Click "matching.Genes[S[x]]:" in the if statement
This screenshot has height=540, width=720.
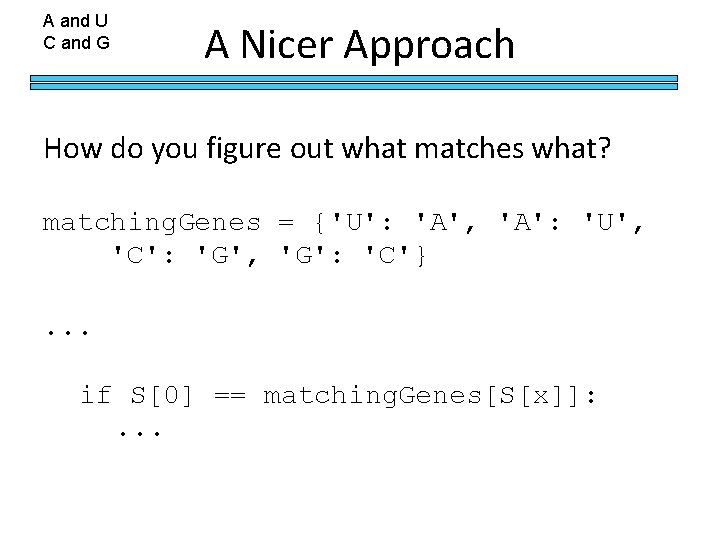pyautogui.click(x=431, y=397)
